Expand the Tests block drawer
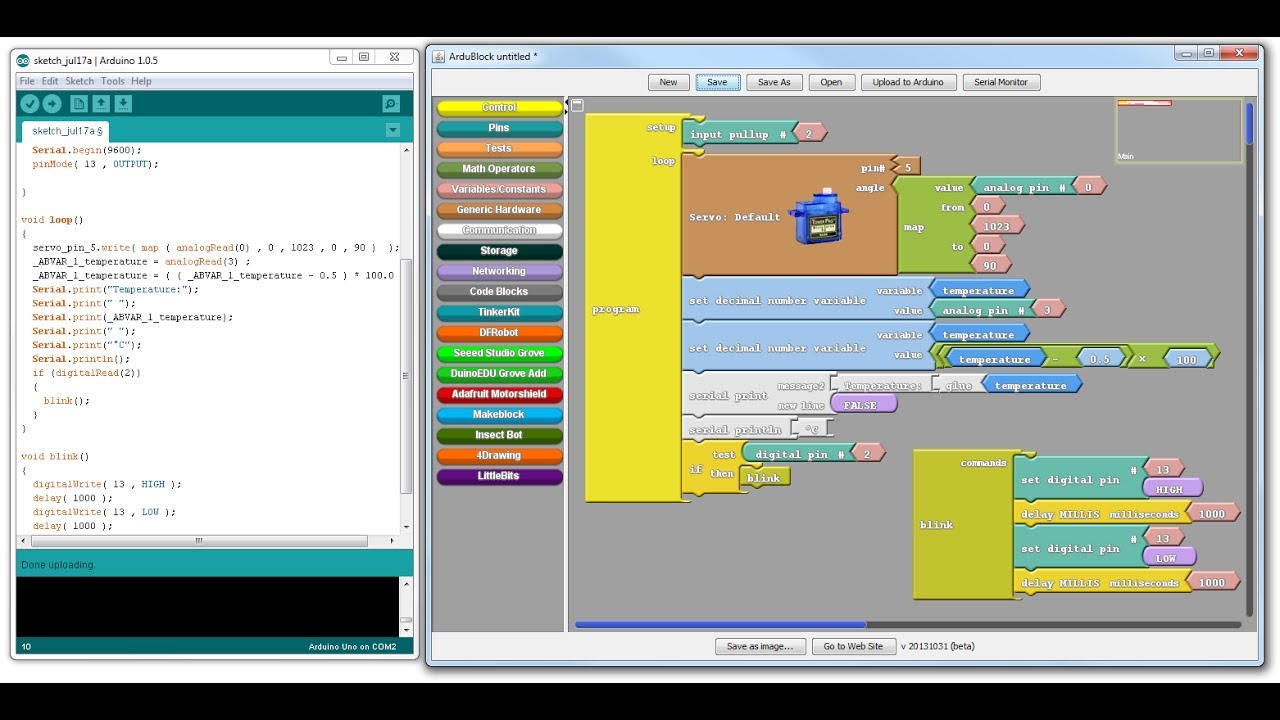Viewport: 1280px width, 720px height. tap(499, 148)
